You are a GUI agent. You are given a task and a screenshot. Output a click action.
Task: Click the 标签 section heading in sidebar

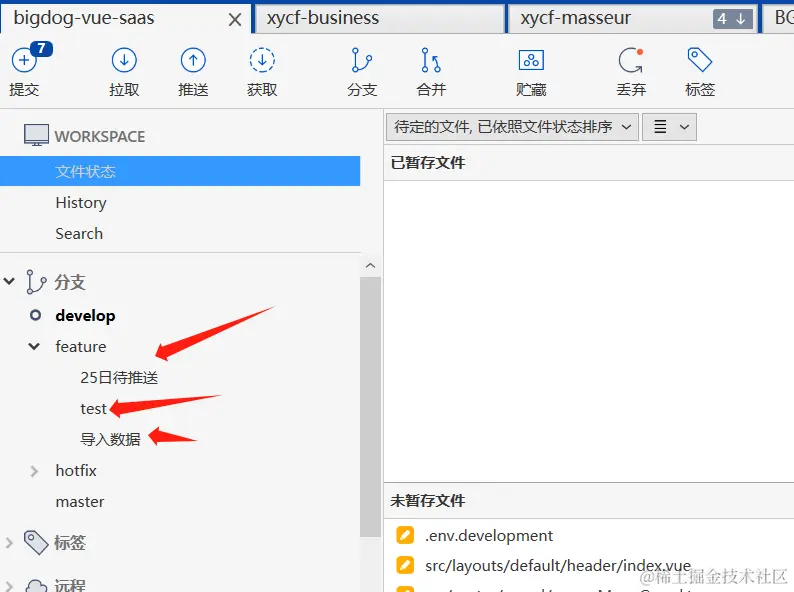pos(70,543)
